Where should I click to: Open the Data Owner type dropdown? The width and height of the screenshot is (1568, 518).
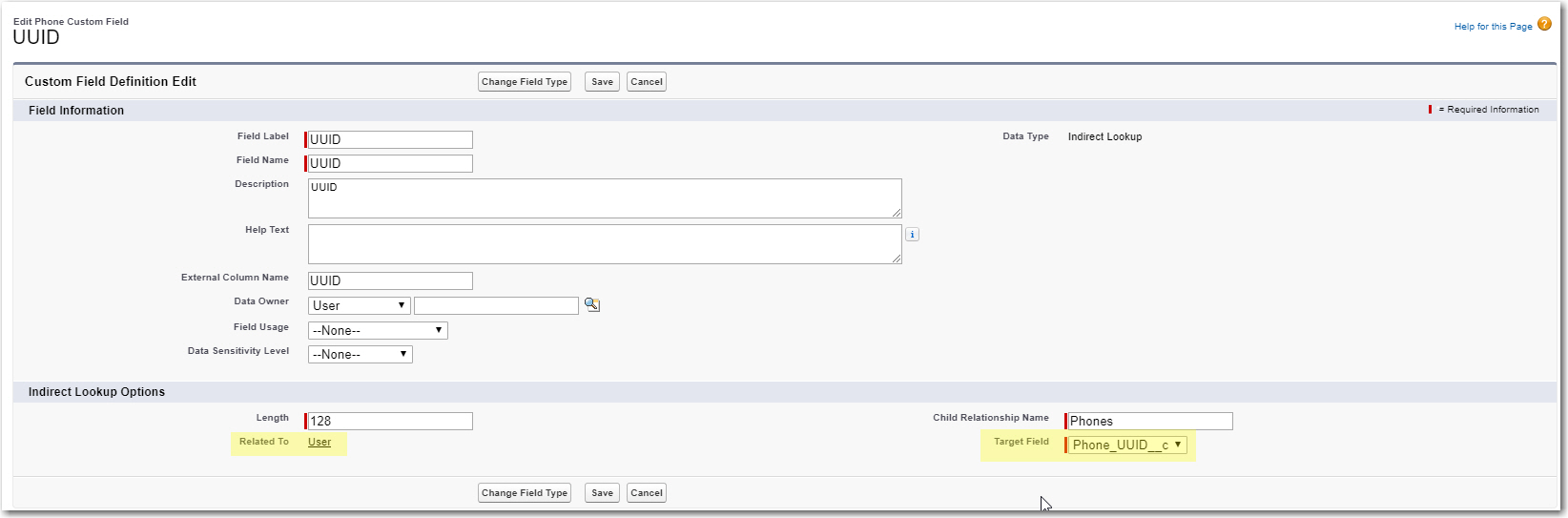[360, 305]
